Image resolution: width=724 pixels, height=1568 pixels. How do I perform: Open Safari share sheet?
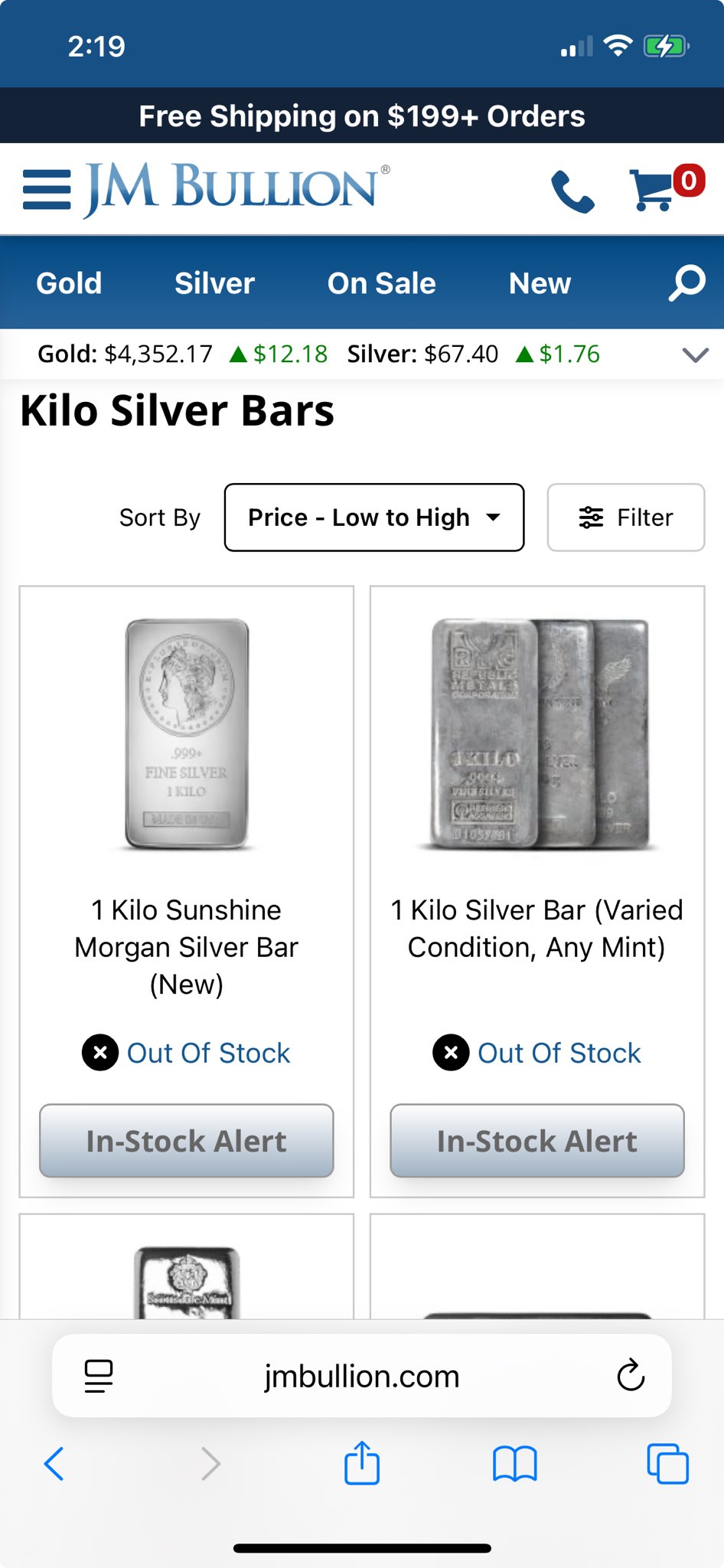362,1463
